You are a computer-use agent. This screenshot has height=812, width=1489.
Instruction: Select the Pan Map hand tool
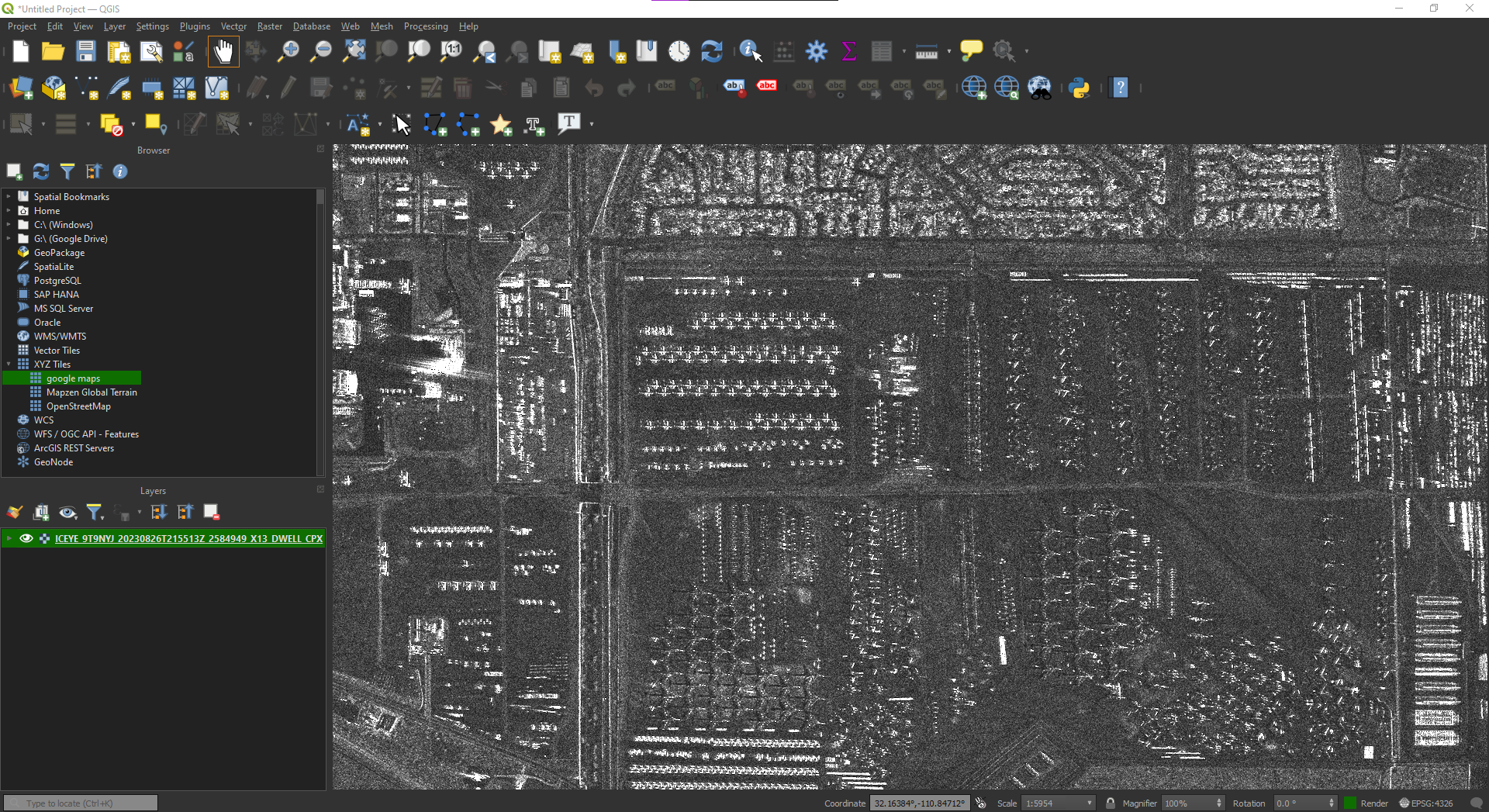tap(223, 52)
